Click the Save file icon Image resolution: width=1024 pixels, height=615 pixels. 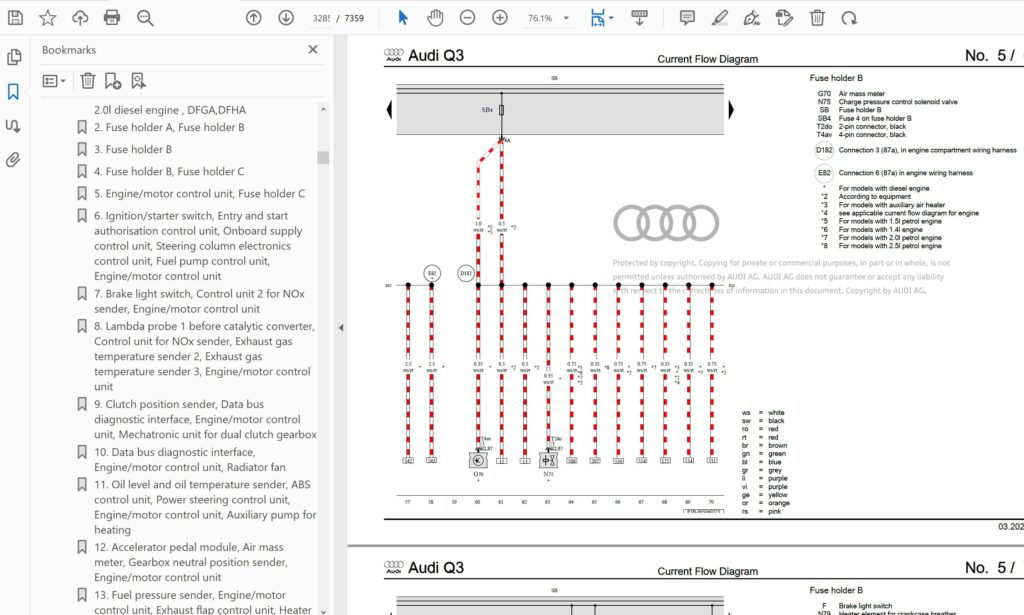(15, 18)
